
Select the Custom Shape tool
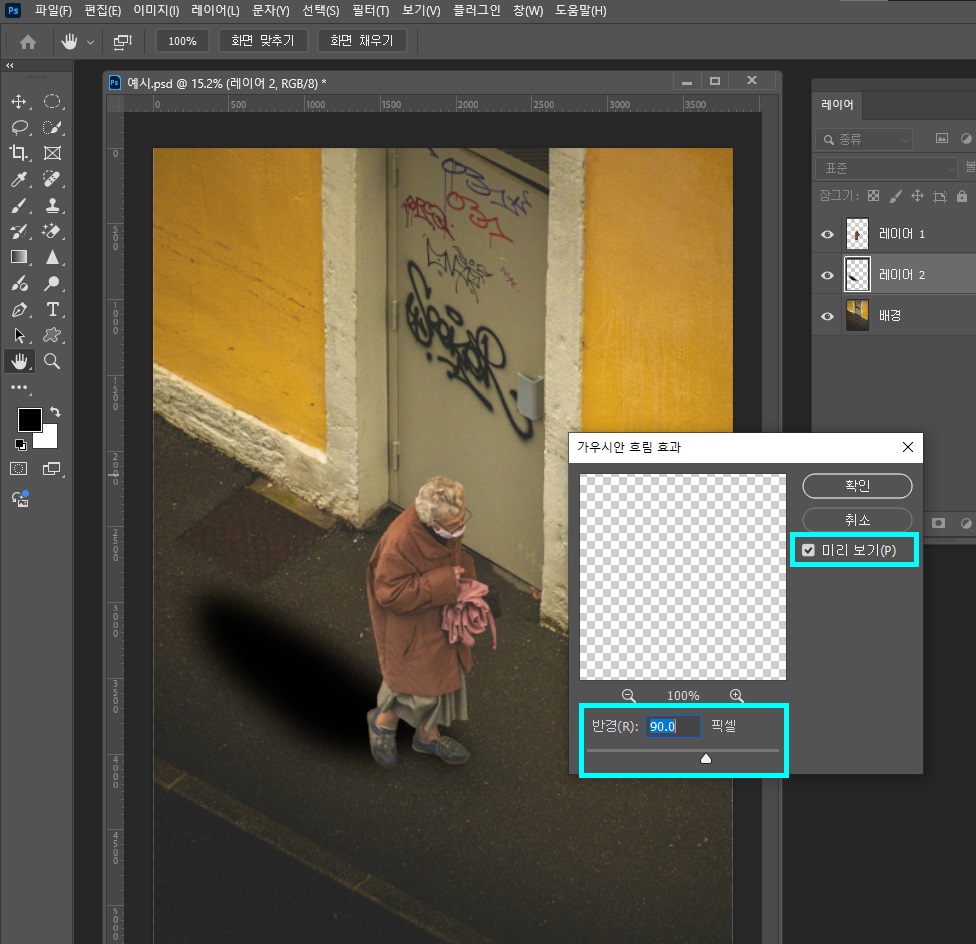(52, 335)
